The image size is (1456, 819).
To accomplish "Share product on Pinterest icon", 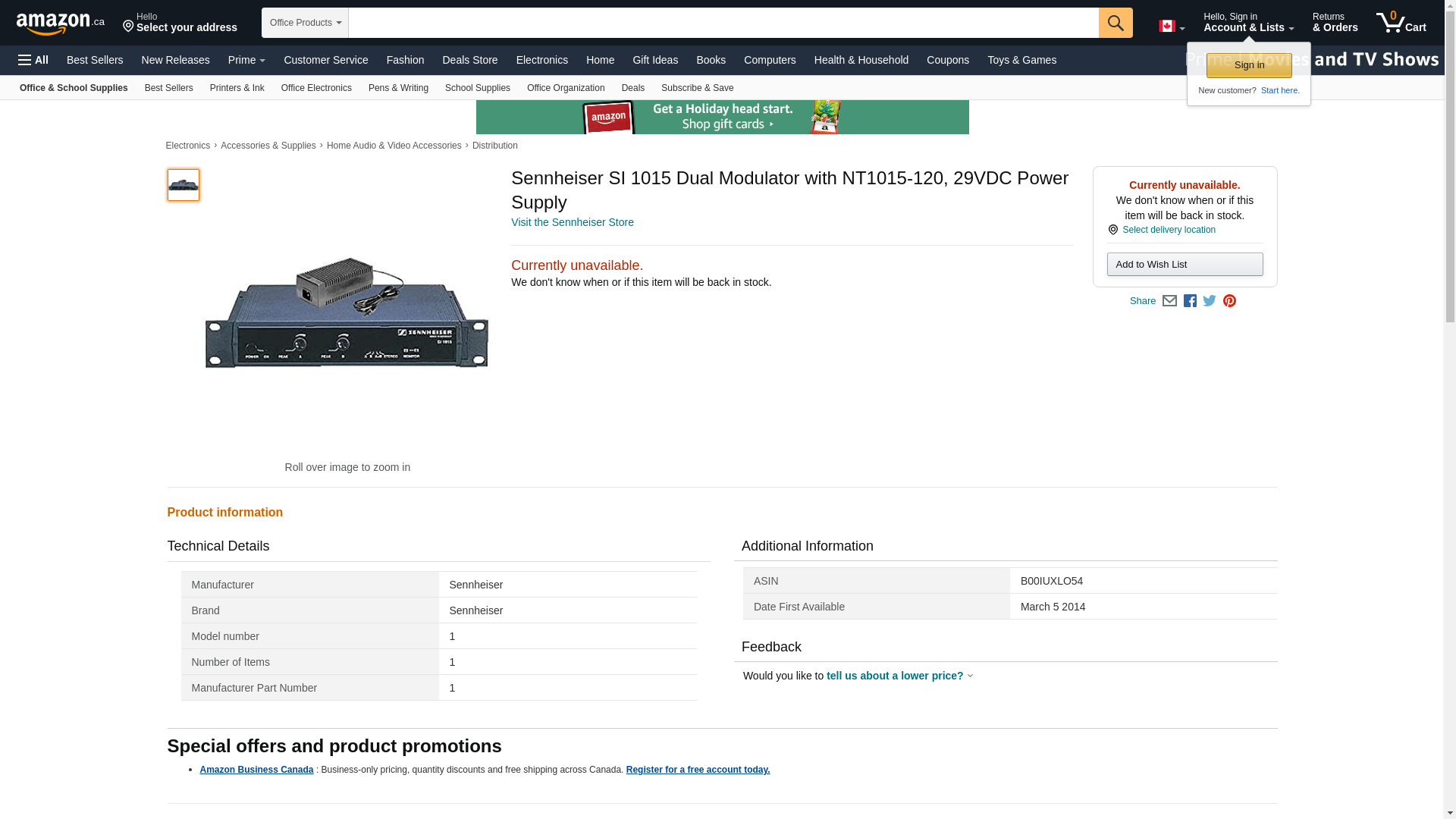I will (x=1229, y=301).
